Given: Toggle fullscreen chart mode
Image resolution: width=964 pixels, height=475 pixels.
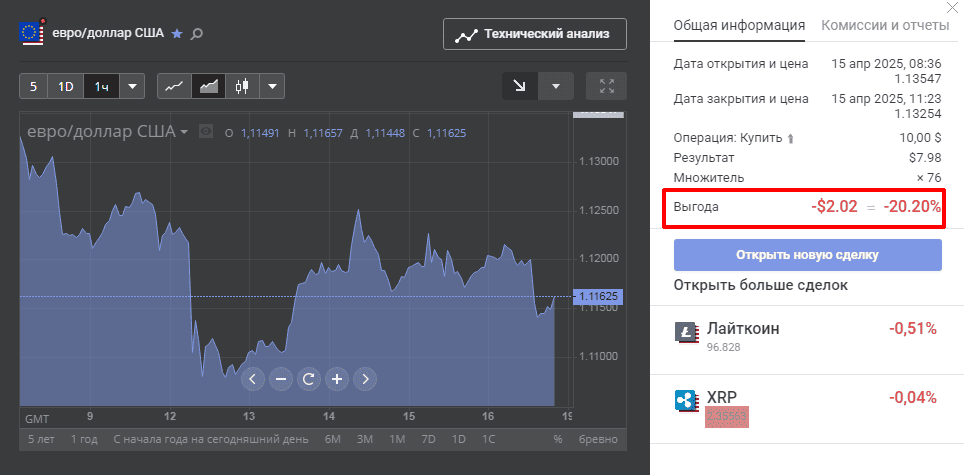Looking at the screenshot, I should pos(606,86).
